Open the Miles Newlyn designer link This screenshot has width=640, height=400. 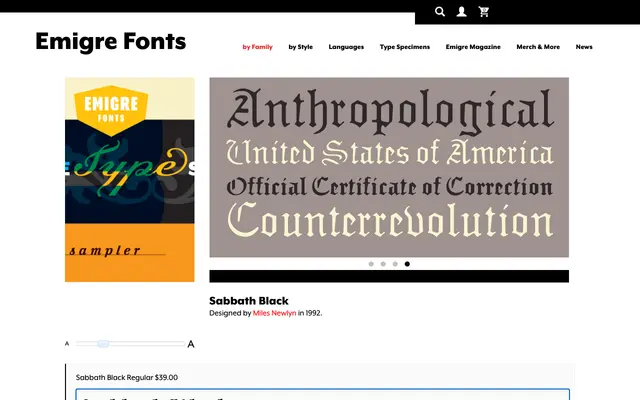pos(274,313)
